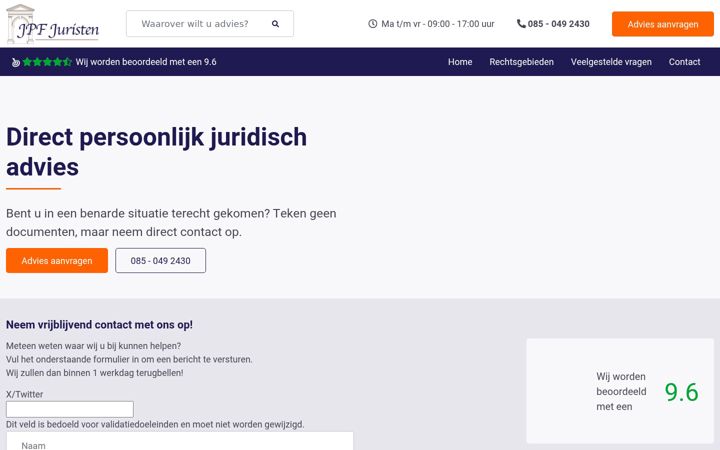Screen dimensions: 720x450
Task: Click the Naam input field
Action: tap(180, 442)
